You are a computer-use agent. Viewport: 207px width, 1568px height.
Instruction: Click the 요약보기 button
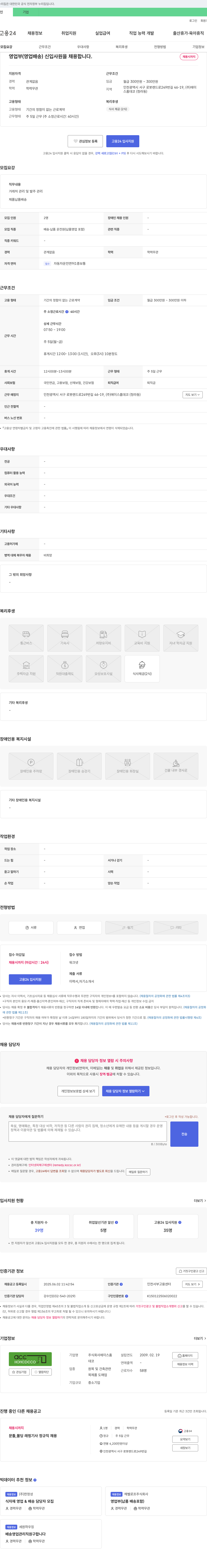coord(185,1440)
